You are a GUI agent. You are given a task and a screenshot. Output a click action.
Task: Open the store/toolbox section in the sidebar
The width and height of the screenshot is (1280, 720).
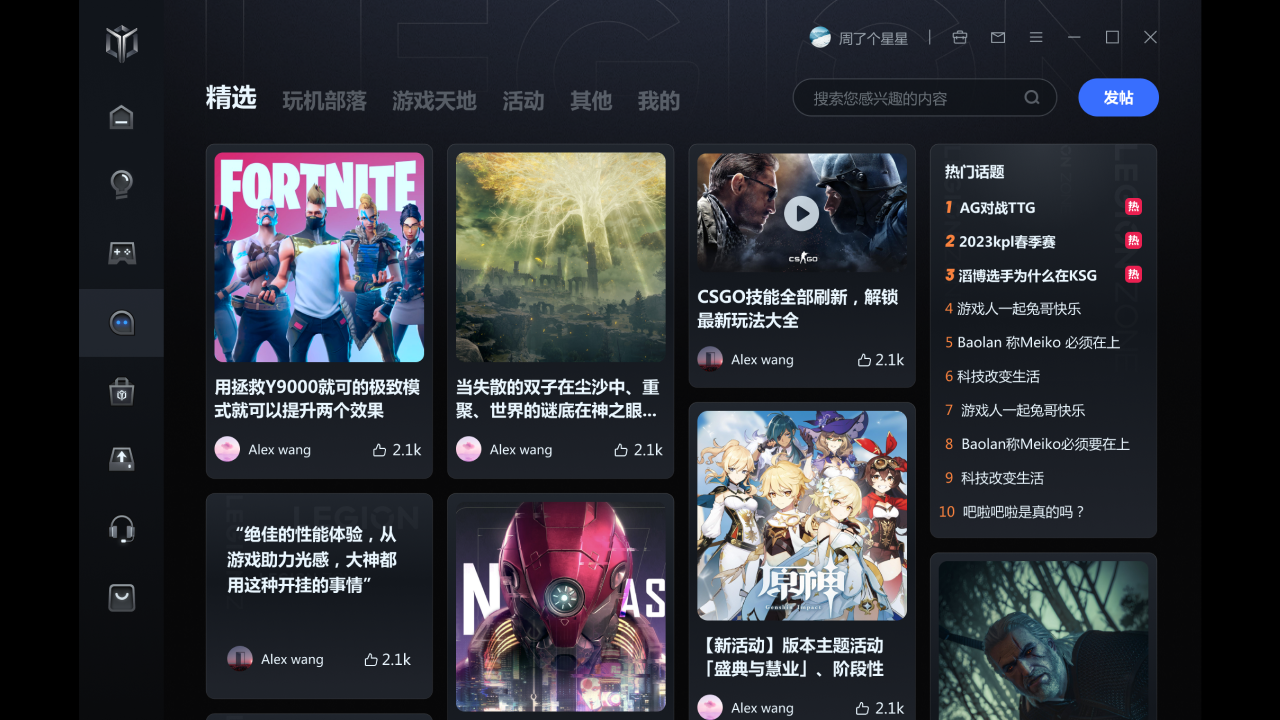[121, 391]
